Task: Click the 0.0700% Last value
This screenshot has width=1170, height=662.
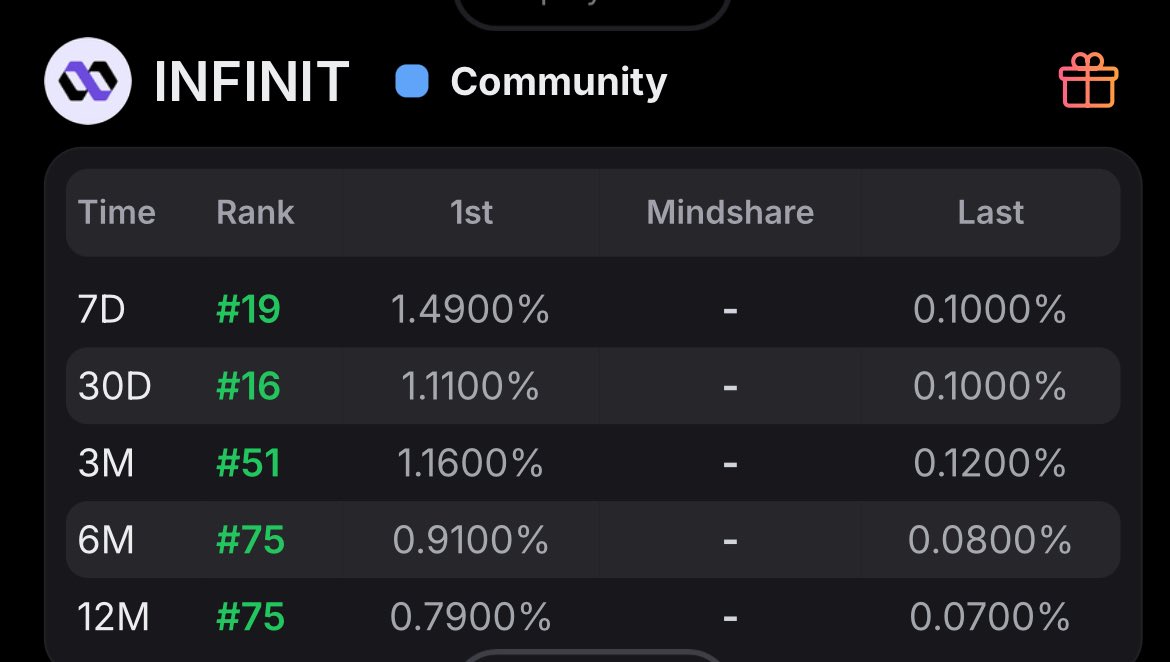Action: [989, 616]
